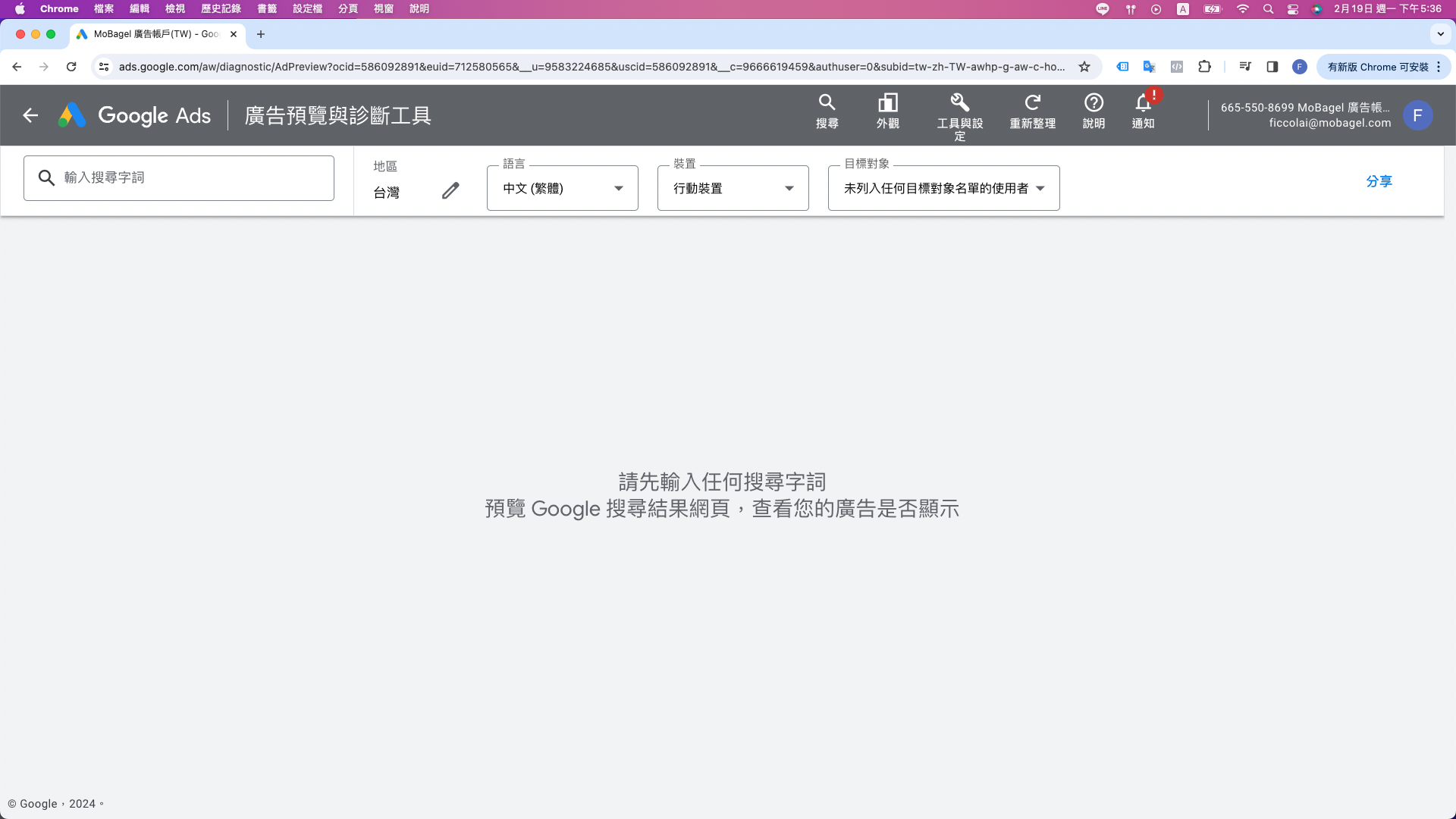The height and width of the screenshot is (819, 1456).
Task: Click the 輸入搜尋字詞 input field
Action: (179, 178)
